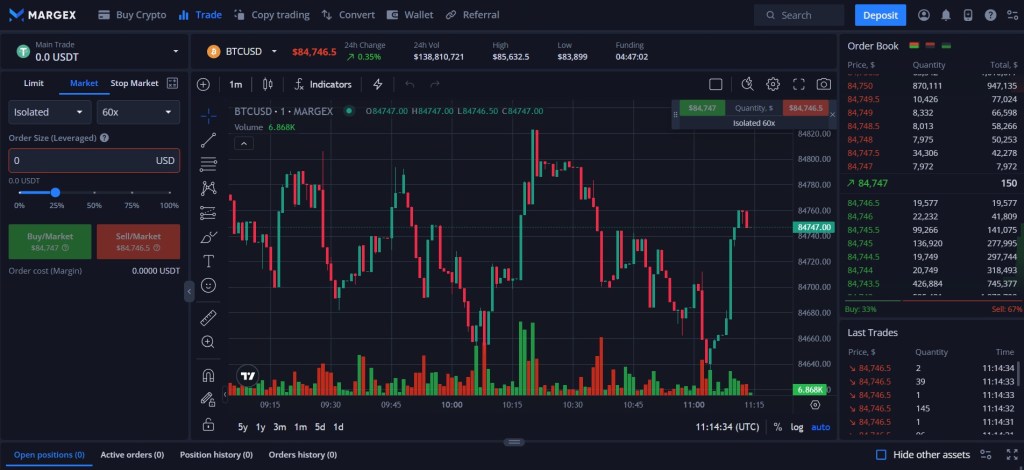This screenshot has width=1024, height=470.
Task: Open the Fibonacci and horizontal lines tool
Action: (208, 164)
